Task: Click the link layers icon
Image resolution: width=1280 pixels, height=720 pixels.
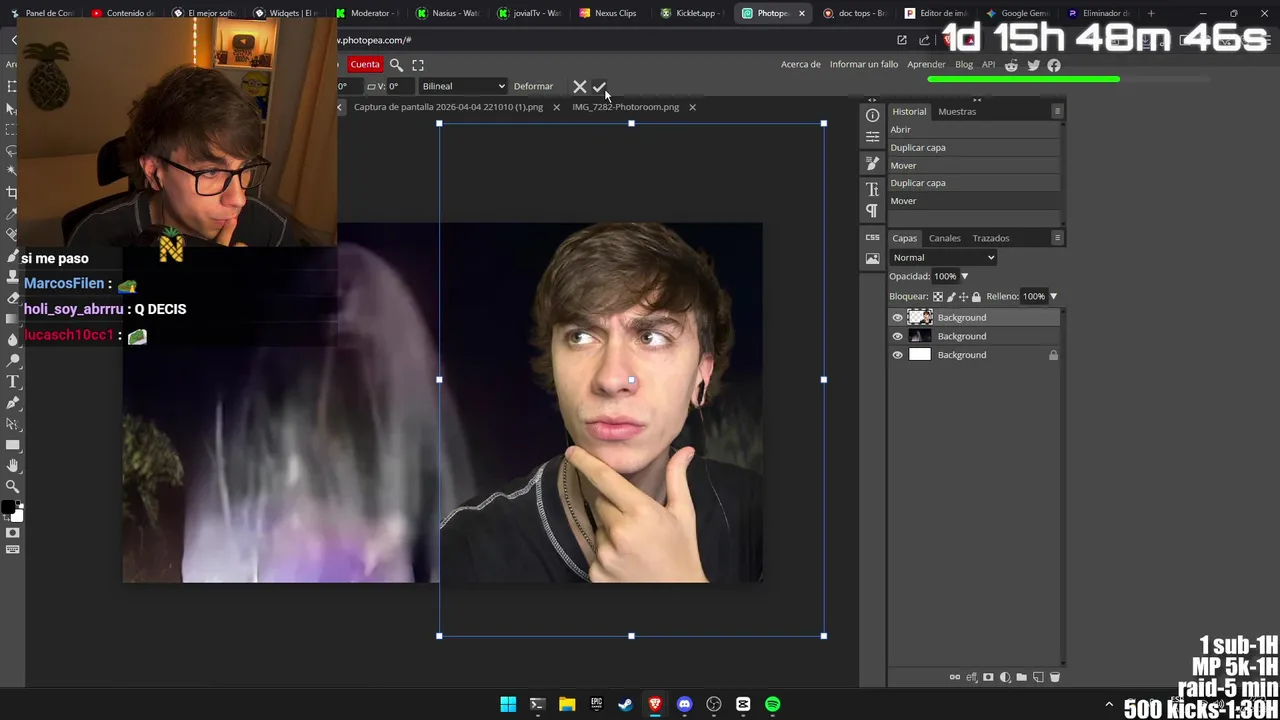Action: (955, 677)
